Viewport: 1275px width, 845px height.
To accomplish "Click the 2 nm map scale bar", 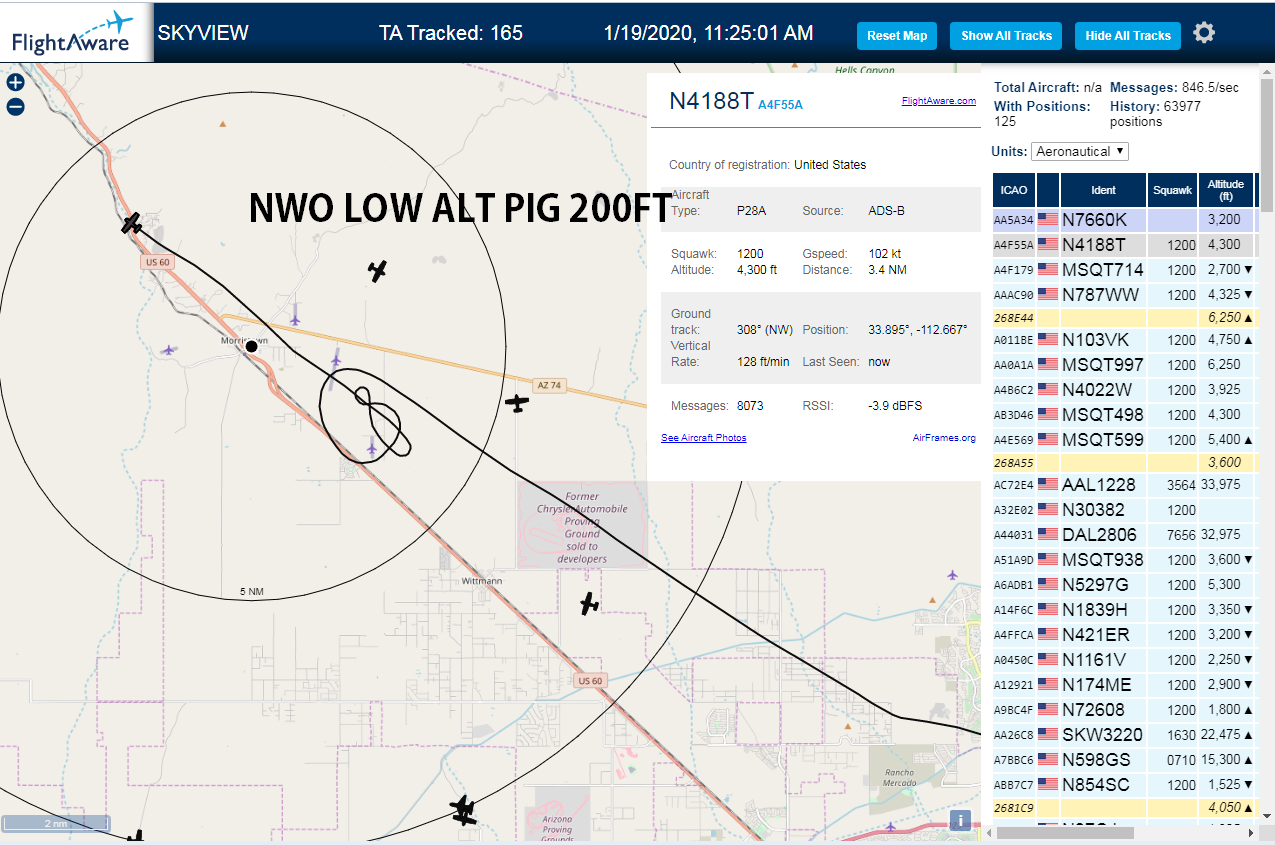I will pyautogui.click(x=55, y=824).
